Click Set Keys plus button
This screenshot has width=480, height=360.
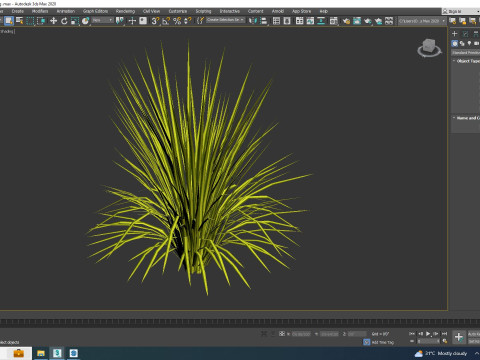click(459, 337)
